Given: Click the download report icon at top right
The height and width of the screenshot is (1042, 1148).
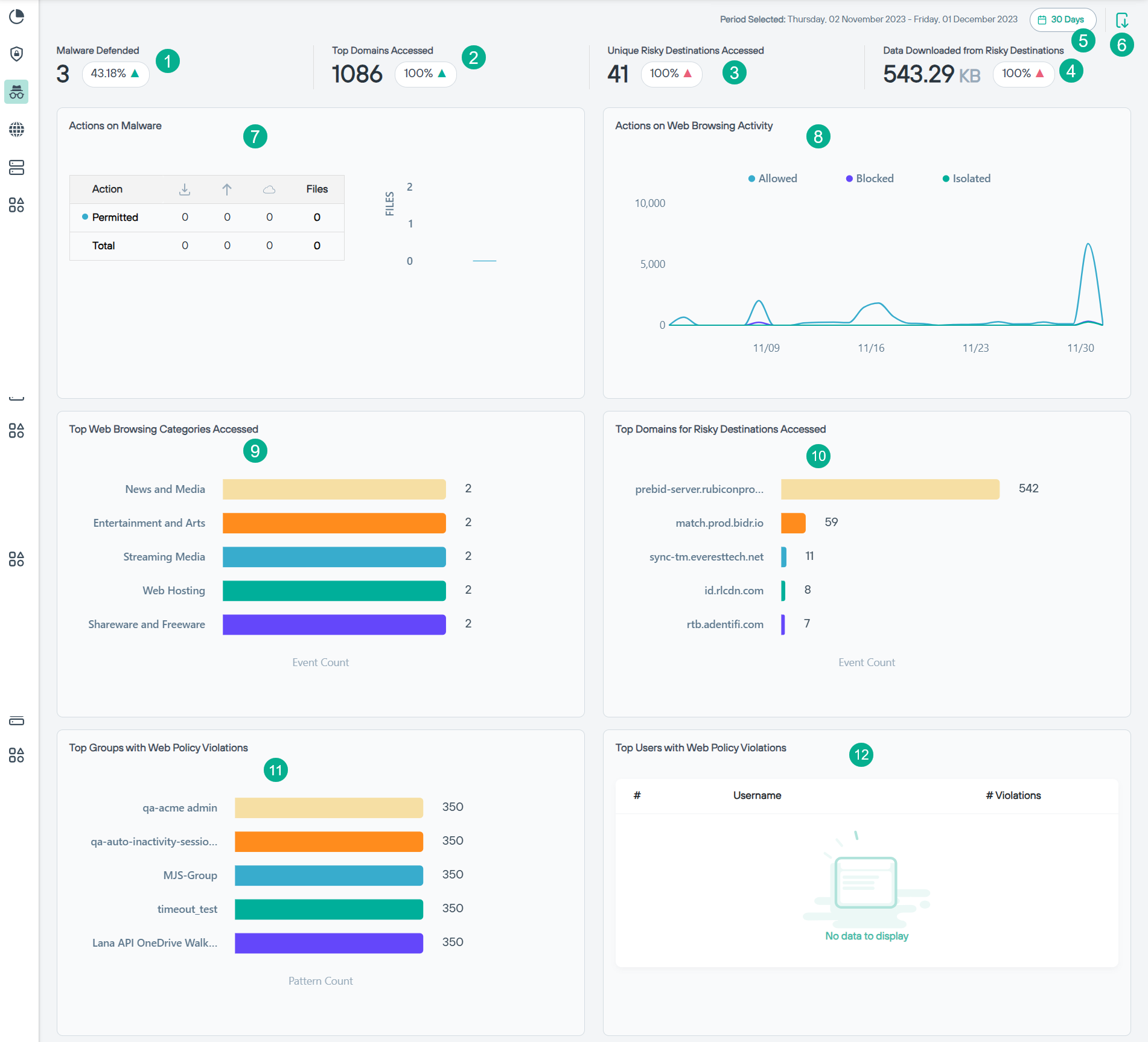Looking at the screenshot, I should (1121, 21).
